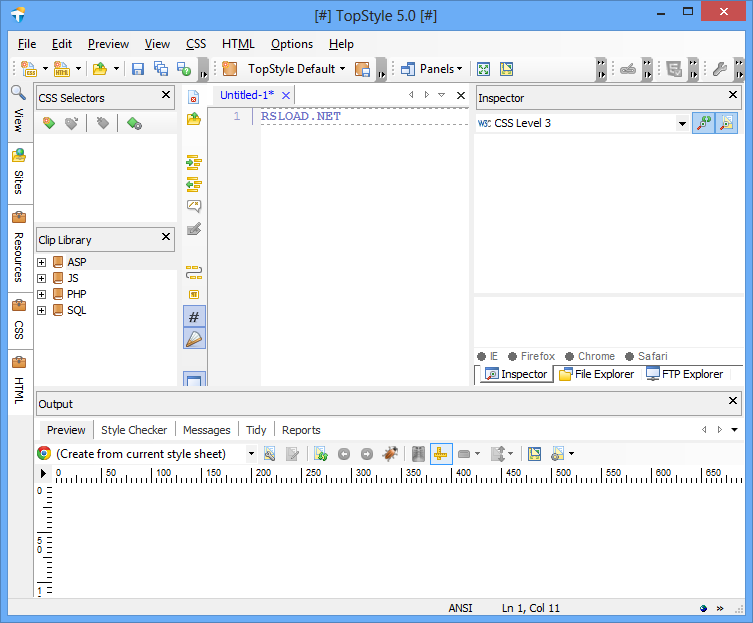753x623 pixels.
Task: Click the undock preview icon in Output toolbar
Action: tap(534, 453)
